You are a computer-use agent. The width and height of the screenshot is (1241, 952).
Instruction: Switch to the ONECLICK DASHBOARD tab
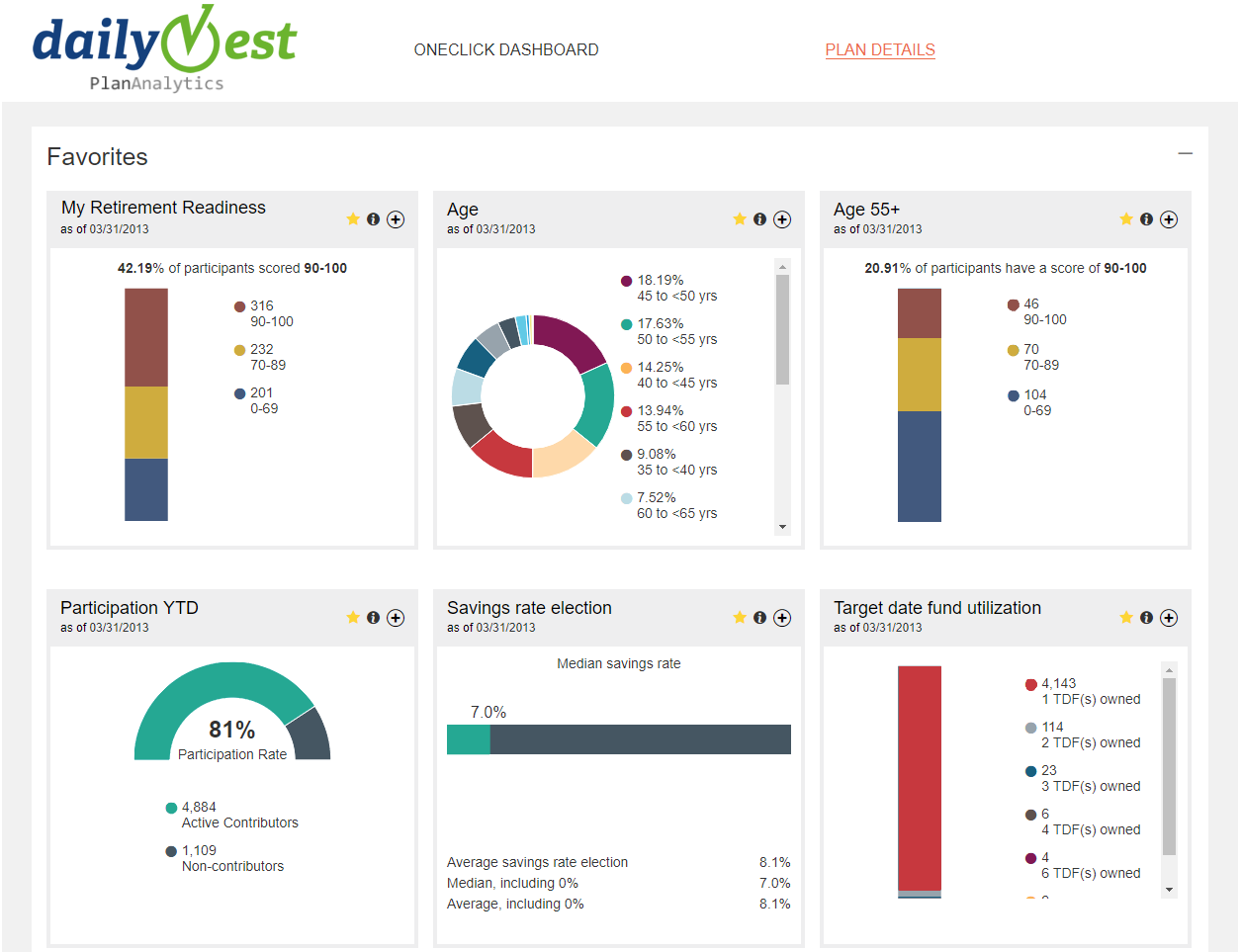pyautogui.click(x=506, y=49)
